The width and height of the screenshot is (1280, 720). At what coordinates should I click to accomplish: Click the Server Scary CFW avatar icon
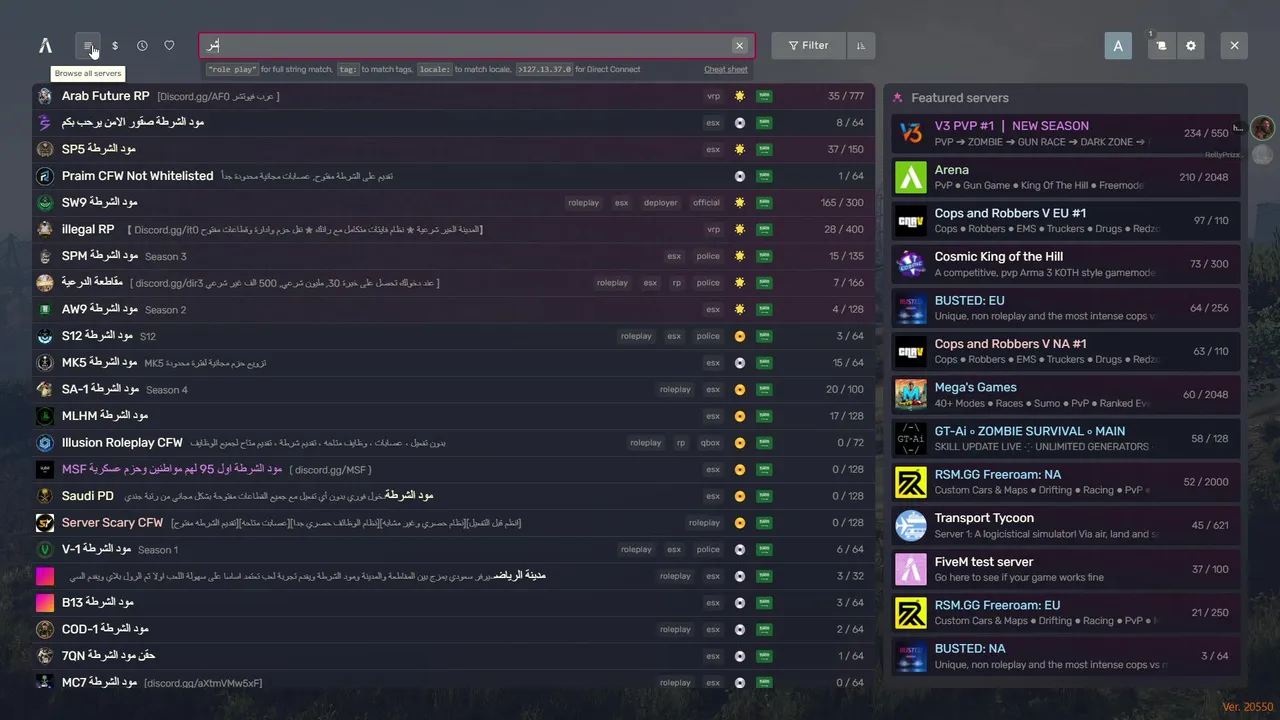[x=45, y=523]
